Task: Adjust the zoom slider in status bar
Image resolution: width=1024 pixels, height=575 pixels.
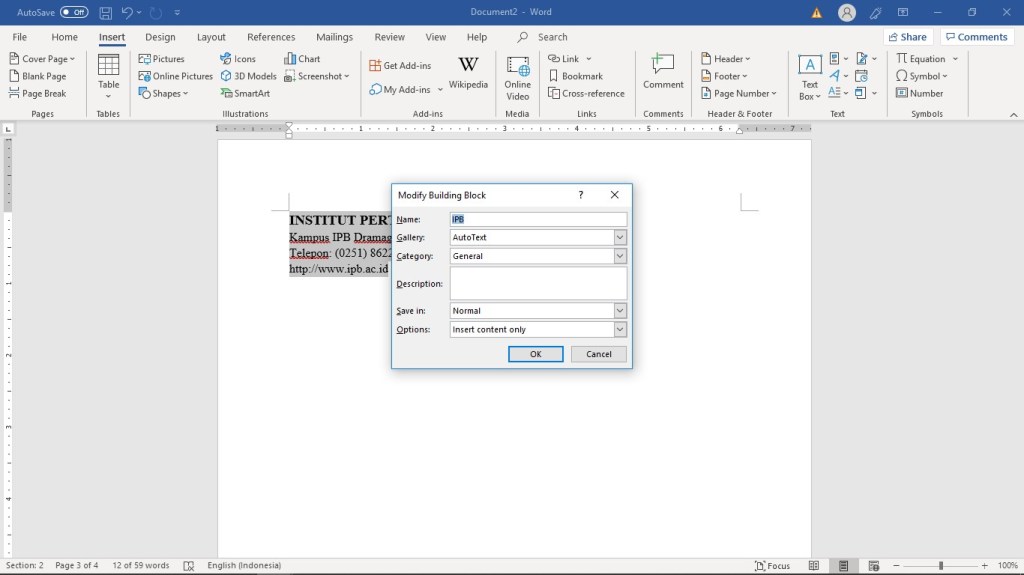Action: coord(940,566)
